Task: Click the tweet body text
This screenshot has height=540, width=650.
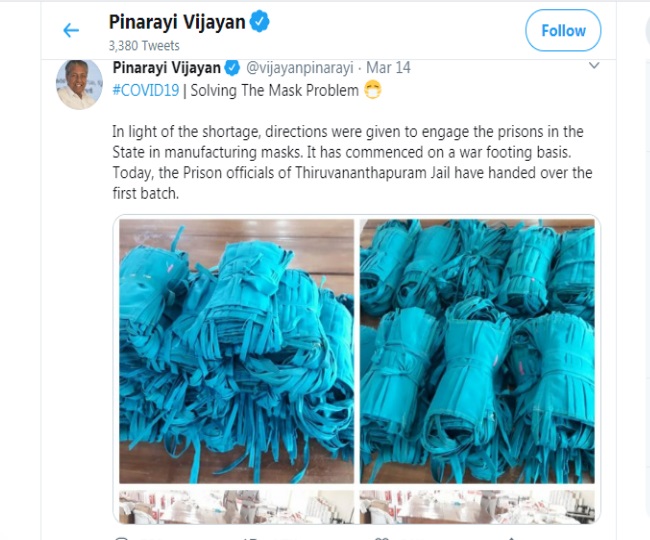Action: 352,162
